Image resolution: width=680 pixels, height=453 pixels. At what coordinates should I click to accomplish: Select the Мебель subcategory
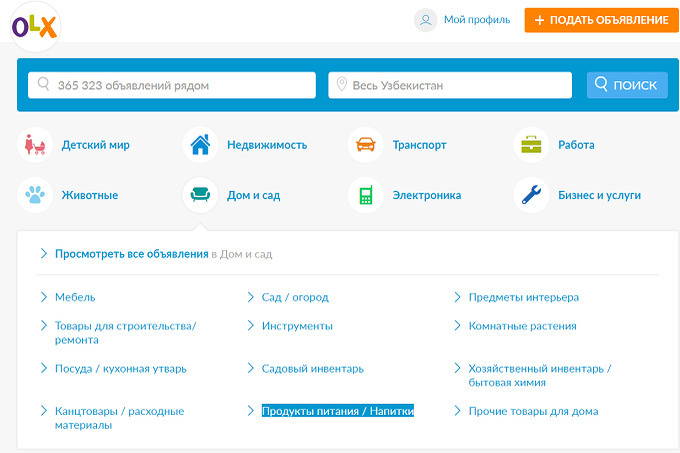click(x=75, y=297)
